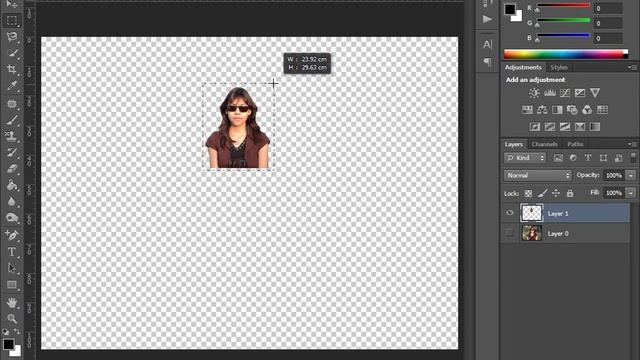640x360 pixels.
Task: Select the Blur tool
Action: pyautogui.click(x=12, y=202)
